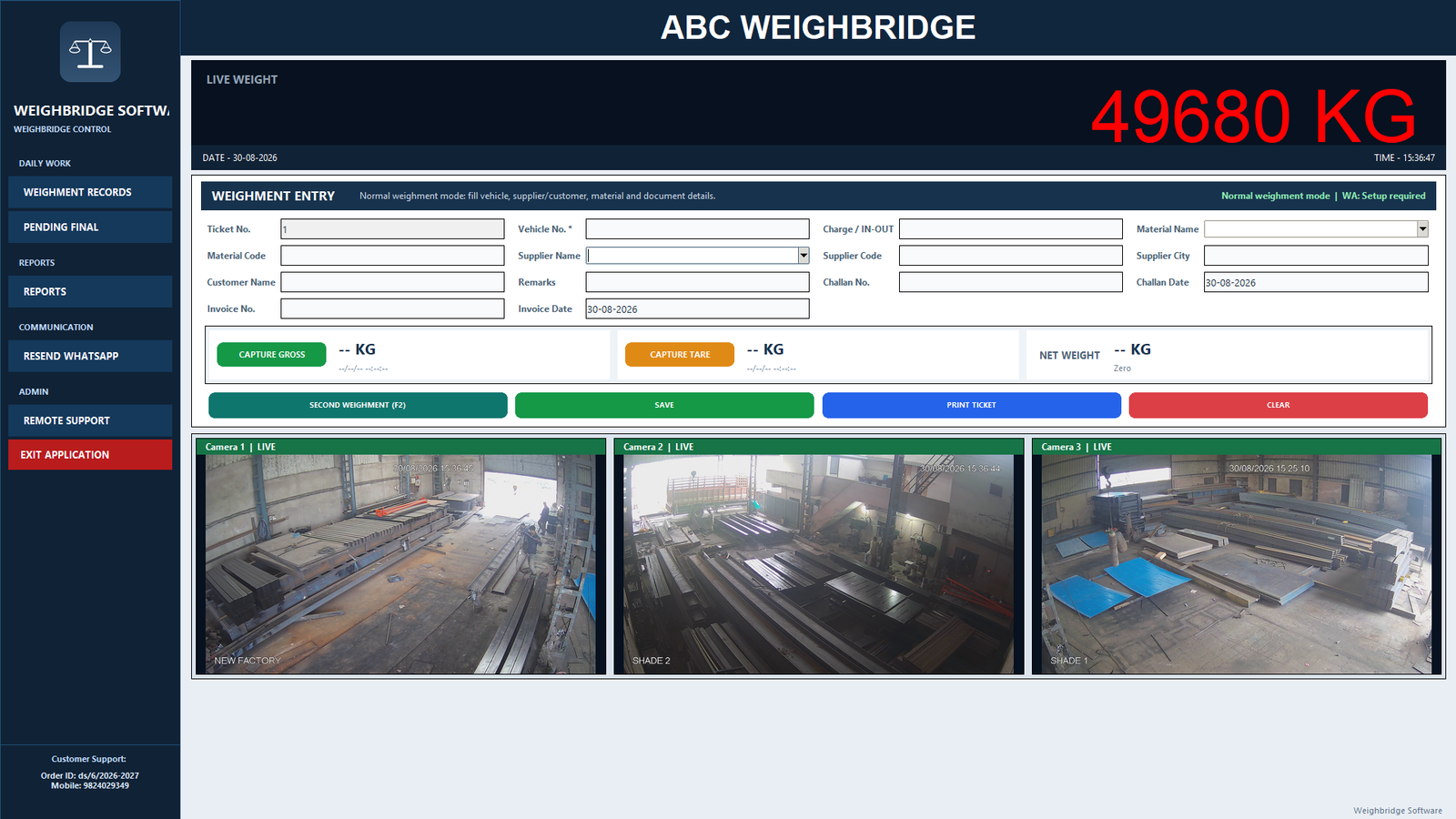Click 'Normal weighment mode' green status text
Viewport: 1456px width, 819px height.
(1275, 196)
